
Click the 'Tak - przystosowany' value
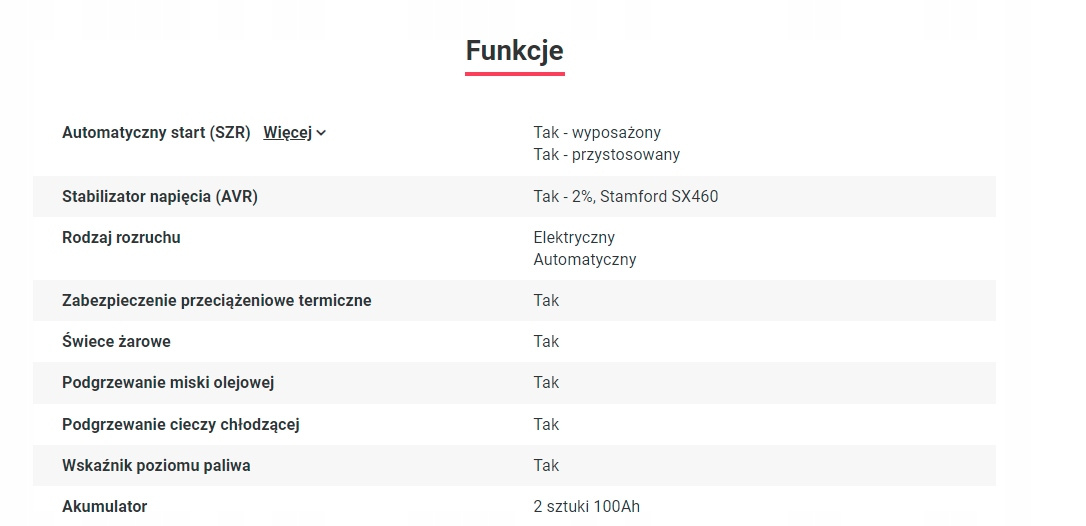[606, 155]
